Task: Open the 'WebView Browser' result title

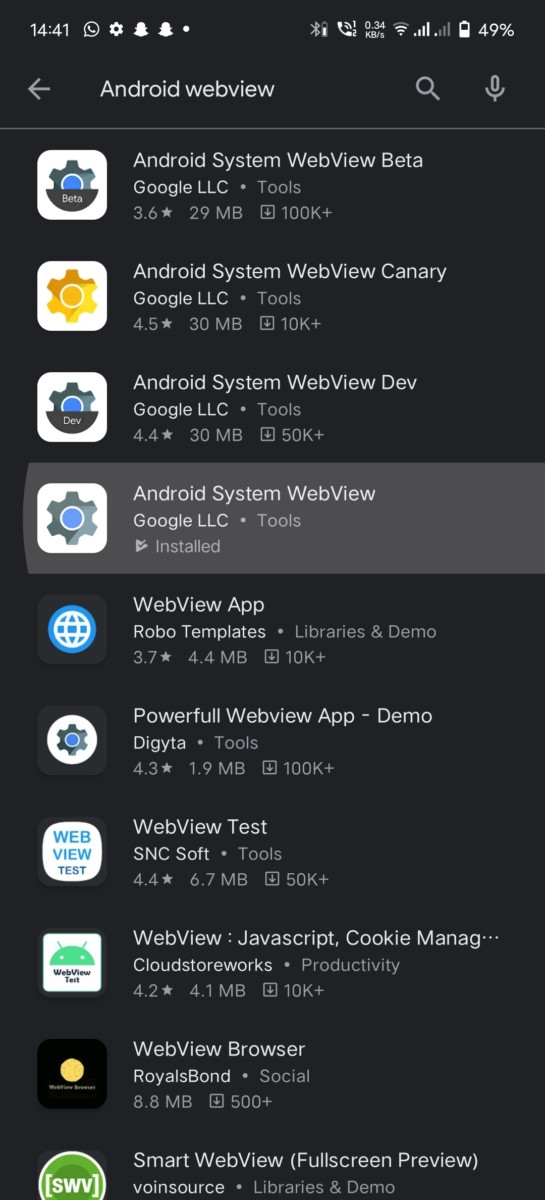Action: click(x=219, y=1048)
